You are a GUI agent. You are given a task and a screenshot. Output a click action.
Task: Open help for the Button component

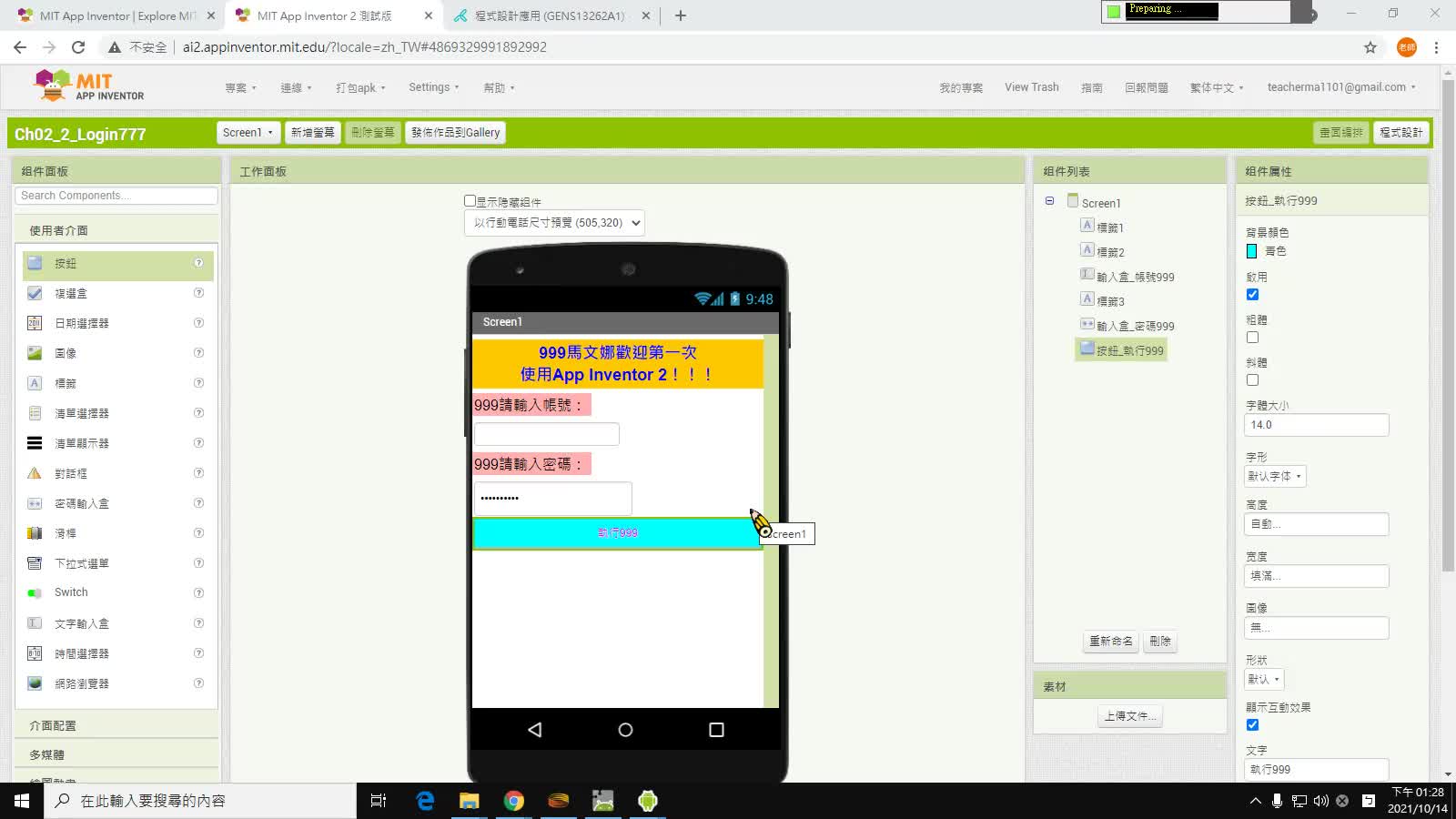(198, 263)
